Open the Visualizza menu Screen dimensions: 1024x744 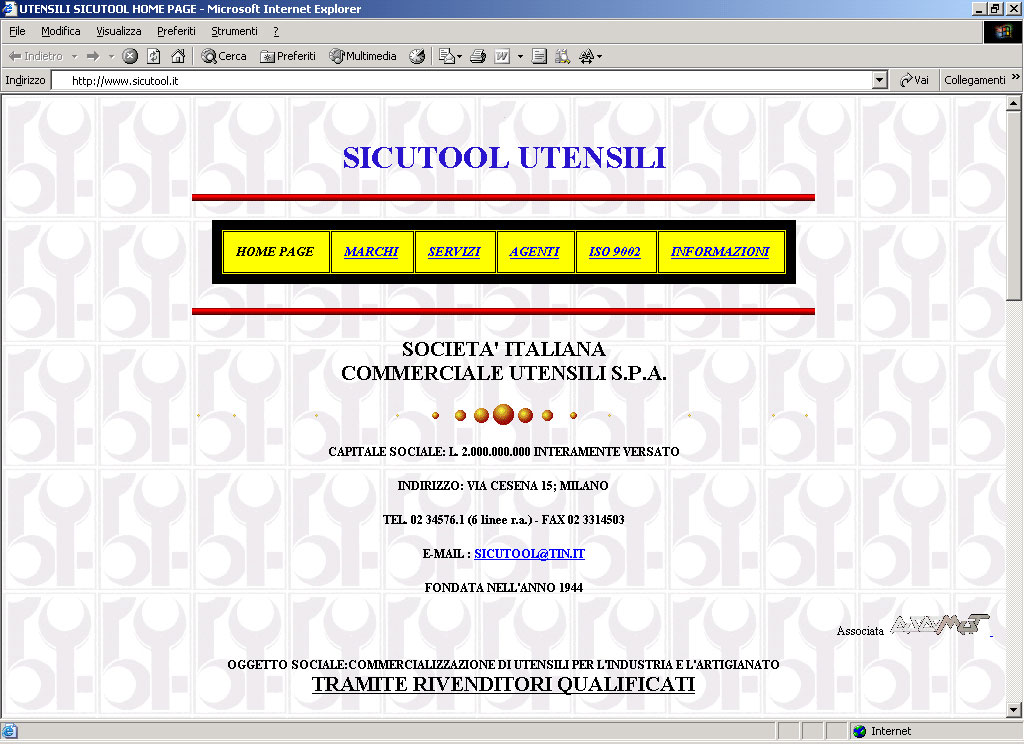point(119,31)
